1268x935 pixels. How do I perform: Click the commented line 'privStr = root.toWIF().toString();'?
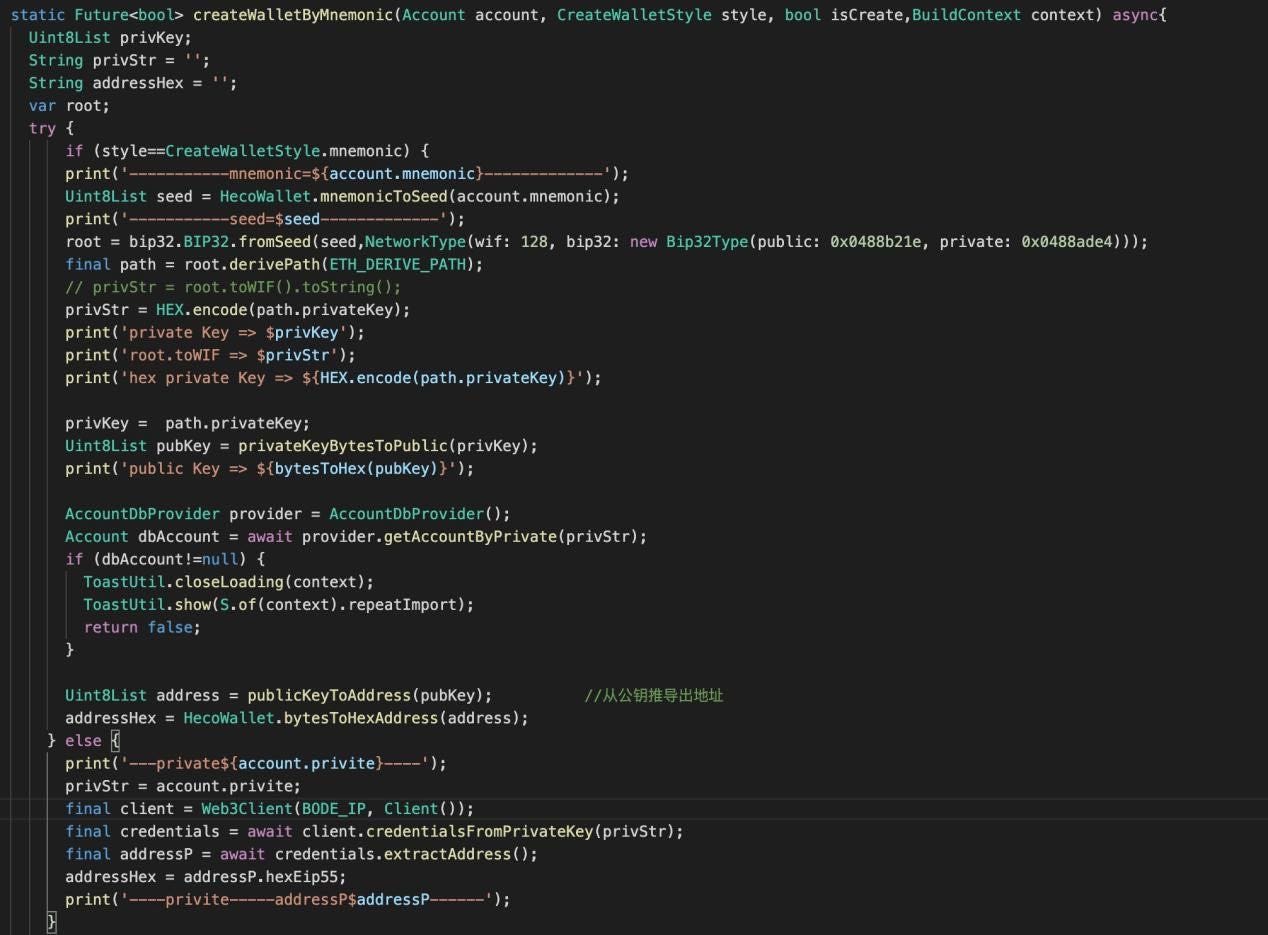[233, 286]
